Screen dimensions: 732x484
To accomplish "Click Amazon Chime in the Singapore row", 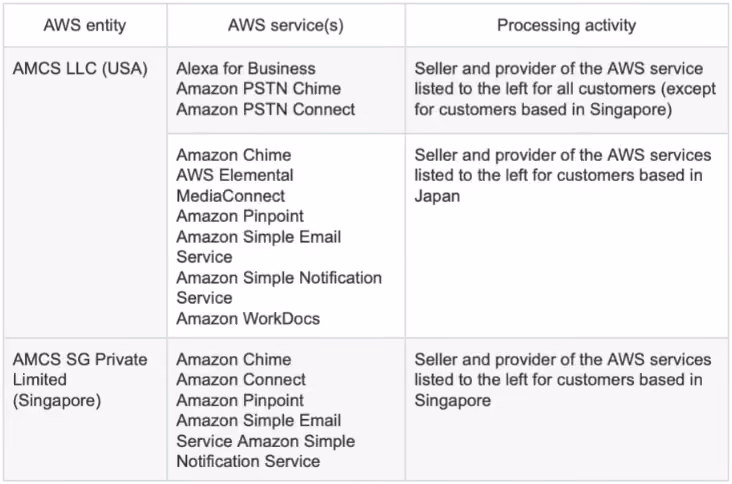I will coord(234,359).
